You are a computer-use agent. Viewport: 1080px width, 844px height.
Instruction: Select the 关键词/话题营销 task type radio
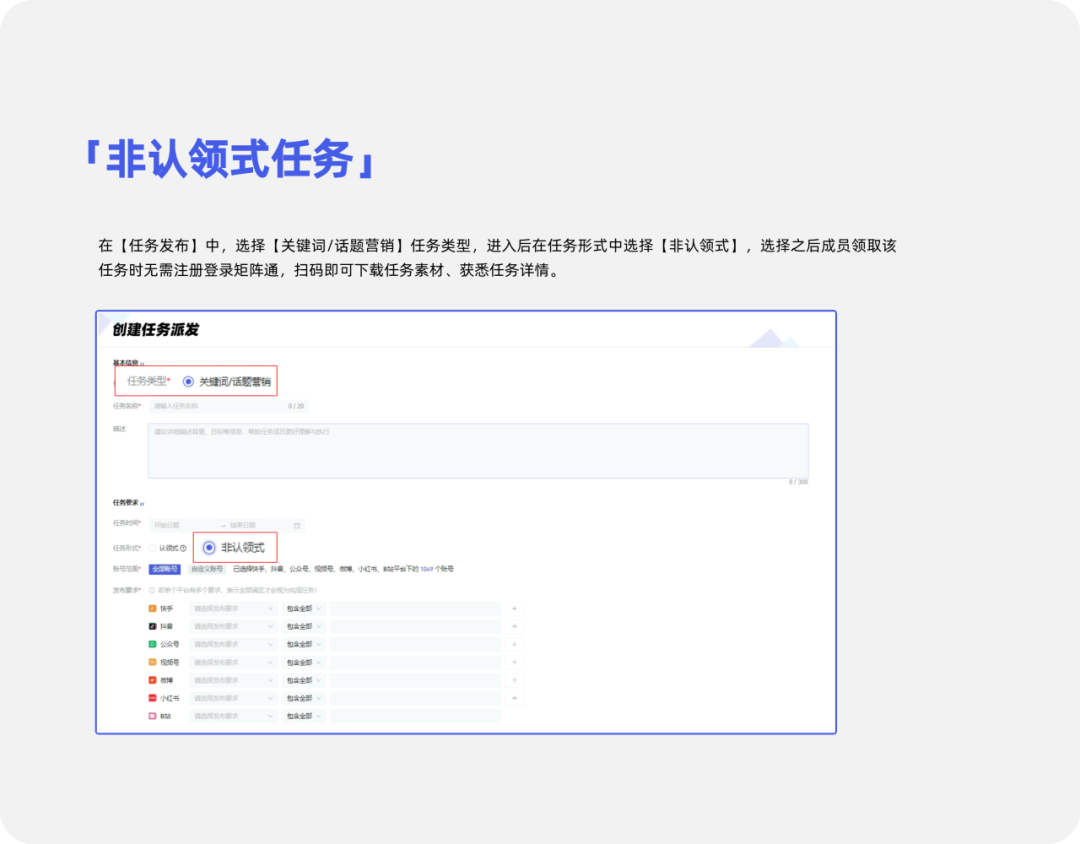click(188, 382)
